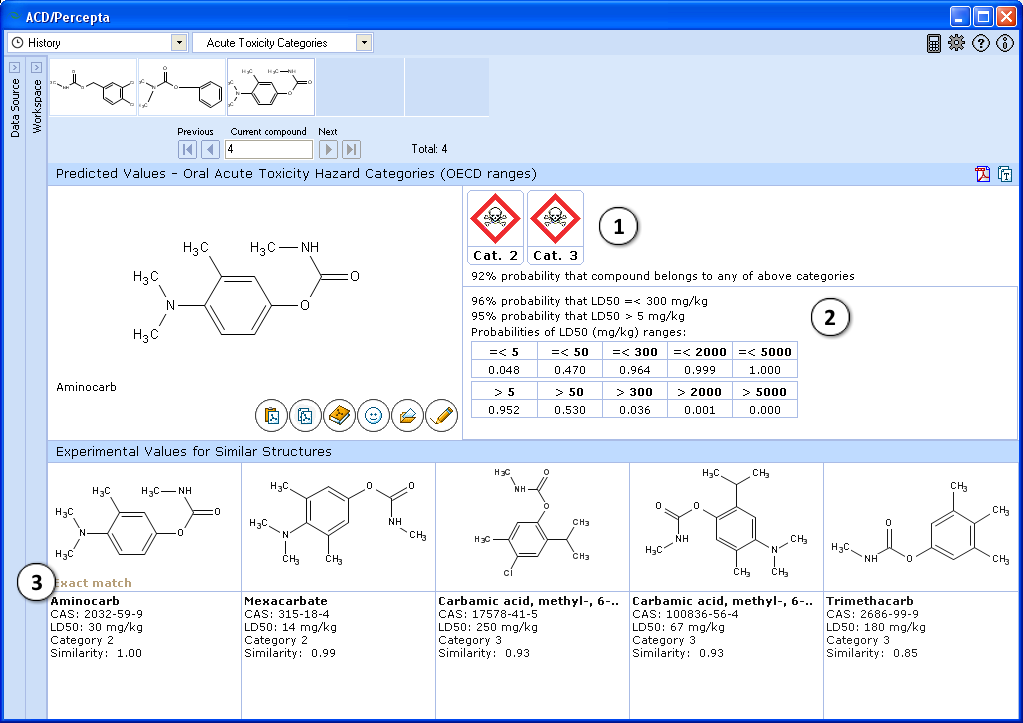Click 'Similarity: 0.85' text
The image size is (1023, 723).
pos(872,653)
